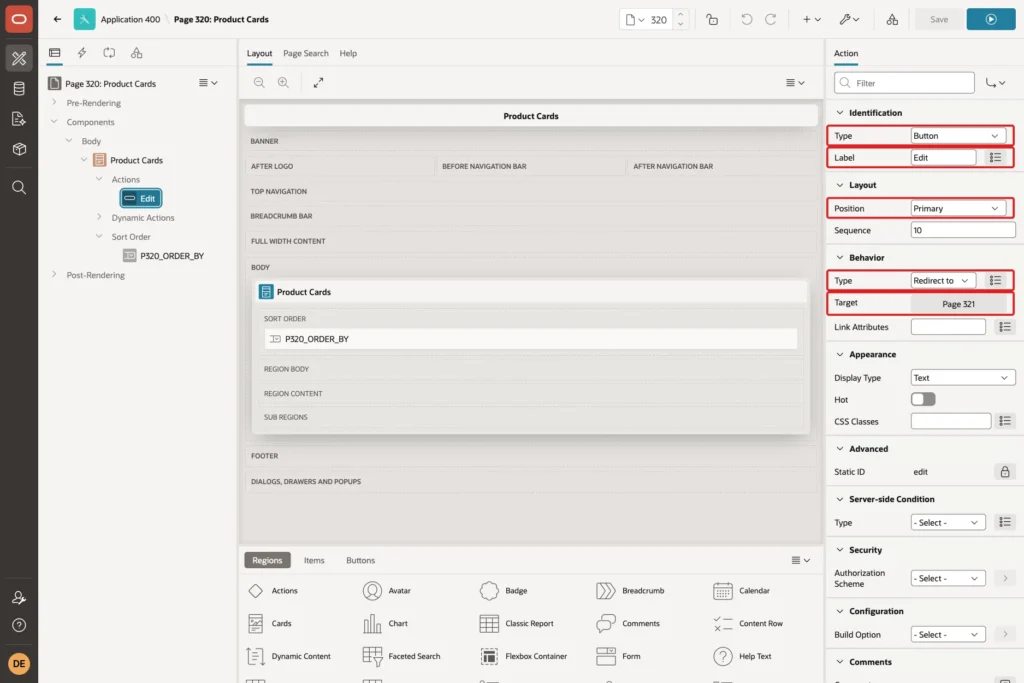The image size is (1024, 683).
Task: Switch to Processing tab icon
Action: coord(109,53)
